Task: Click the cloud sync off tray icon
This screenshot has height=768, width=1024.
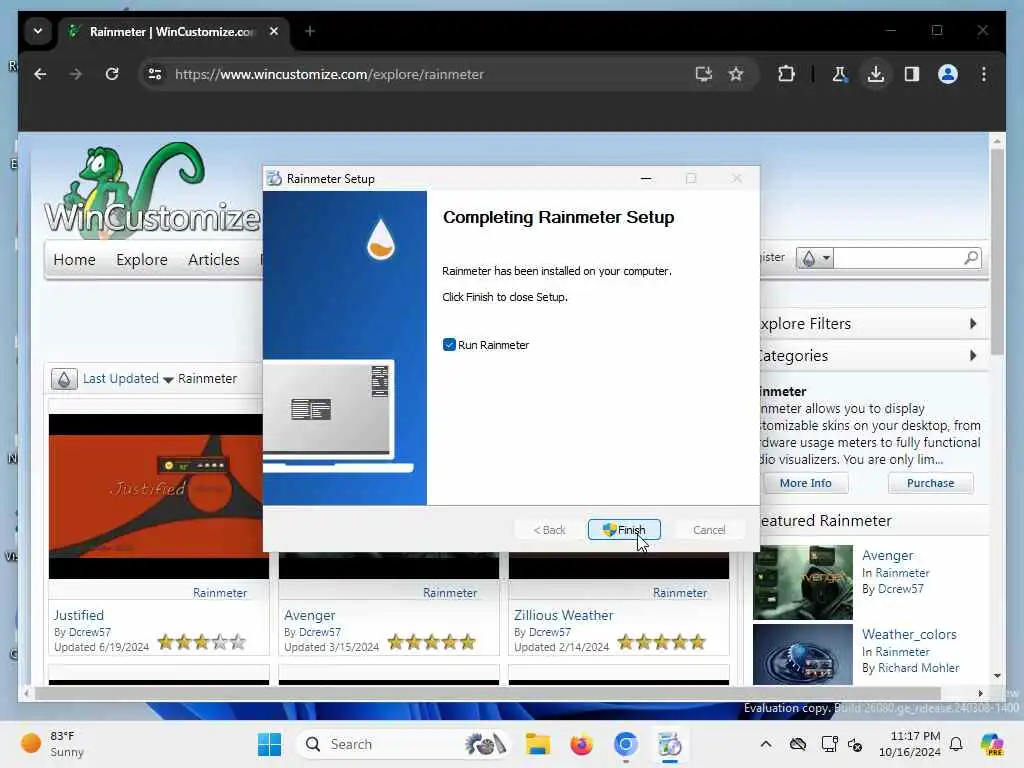Action: [x=797, y=744]
